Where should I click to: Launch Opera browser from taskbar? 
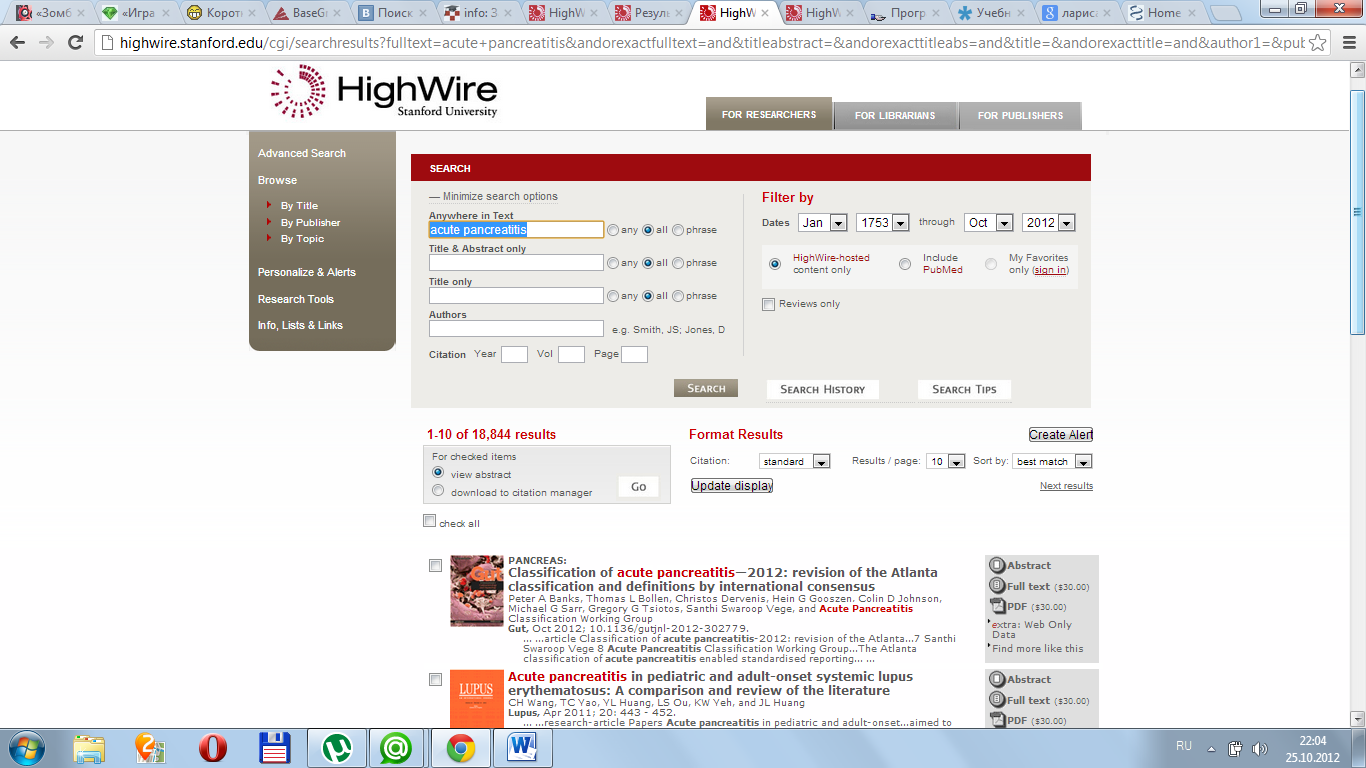pyautogui.click(x=213, y=748)
